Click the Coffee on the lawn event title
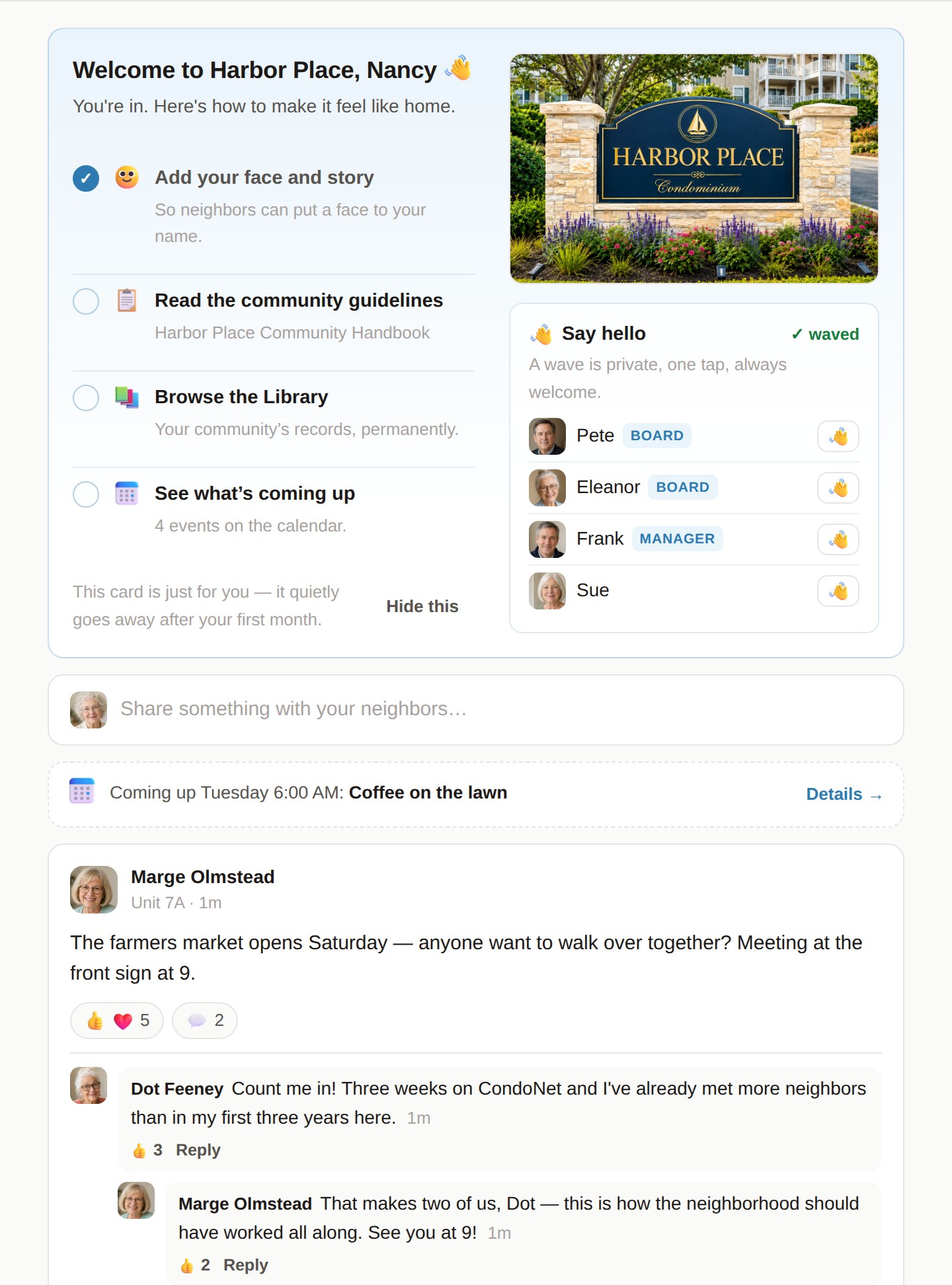952x1285 pixels. tap(428, 793)
